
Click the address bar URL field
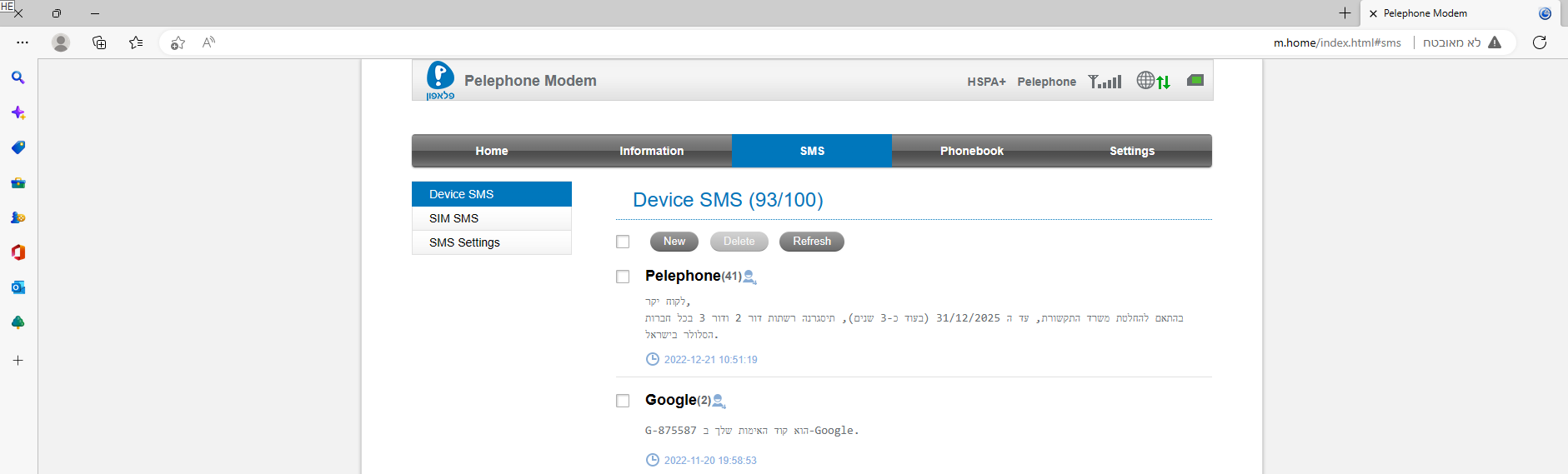click(1336, 42)
